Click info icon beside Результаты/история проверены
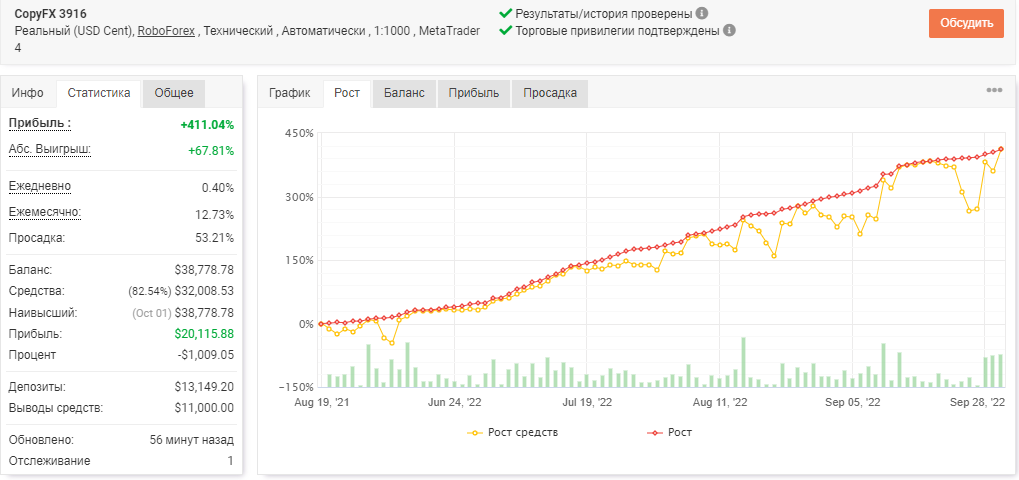 (x=702, y=13)
